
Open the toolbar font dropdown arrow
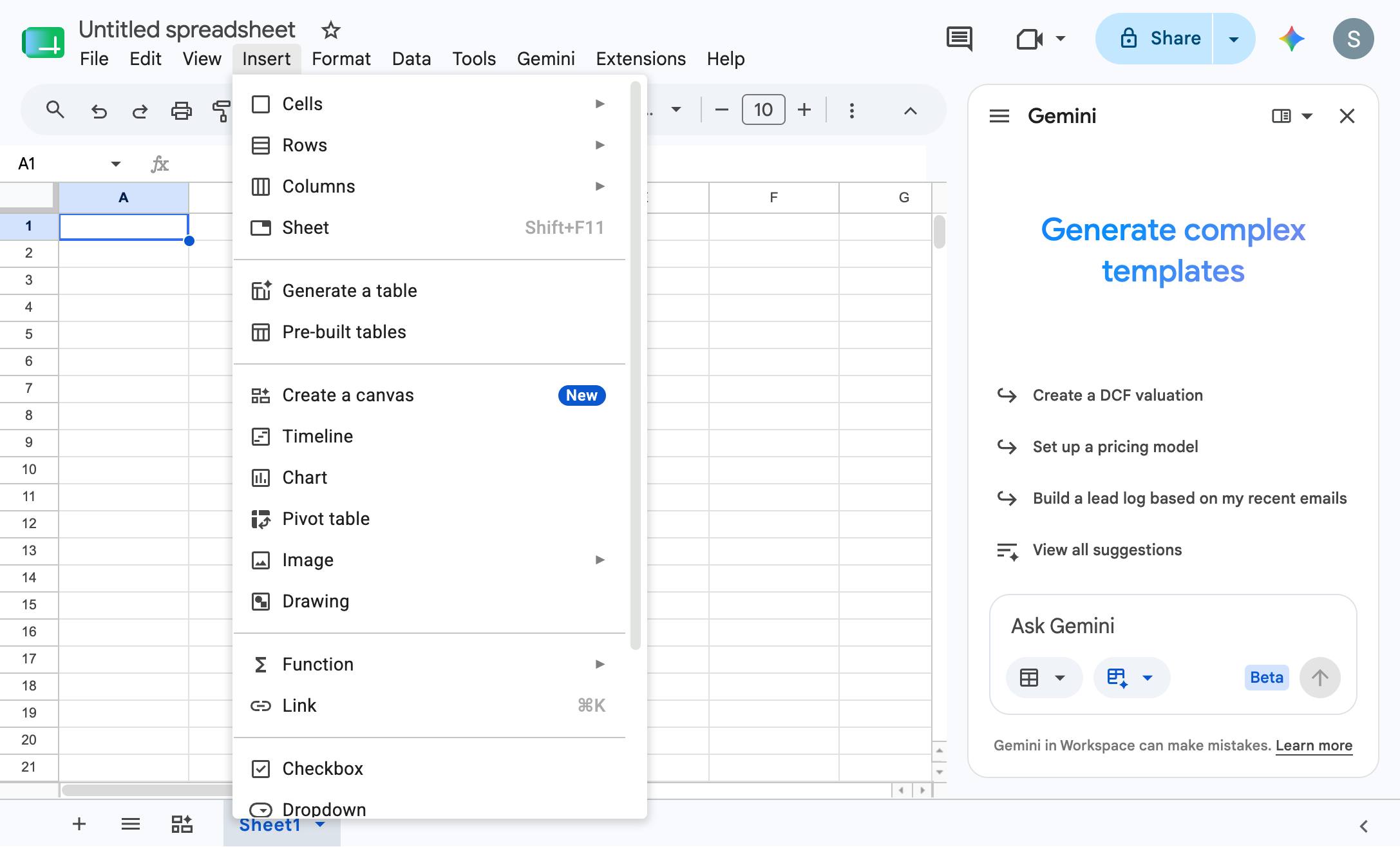(676, 110)
